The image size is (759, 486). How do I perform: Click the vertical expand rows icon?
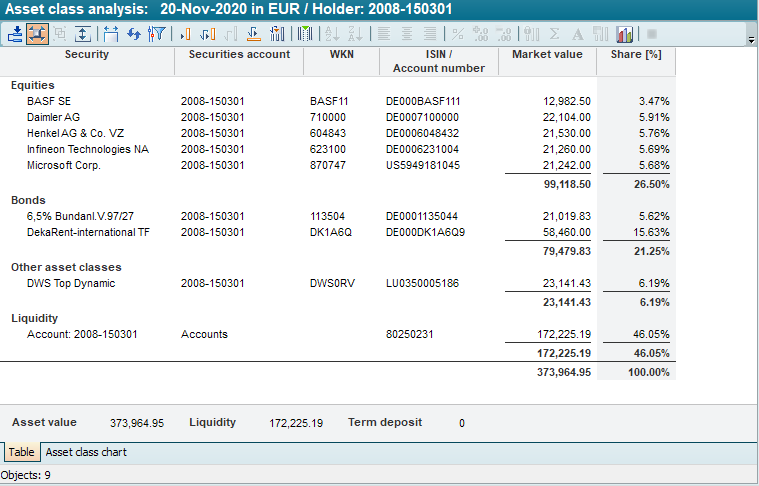click(83, 34)
